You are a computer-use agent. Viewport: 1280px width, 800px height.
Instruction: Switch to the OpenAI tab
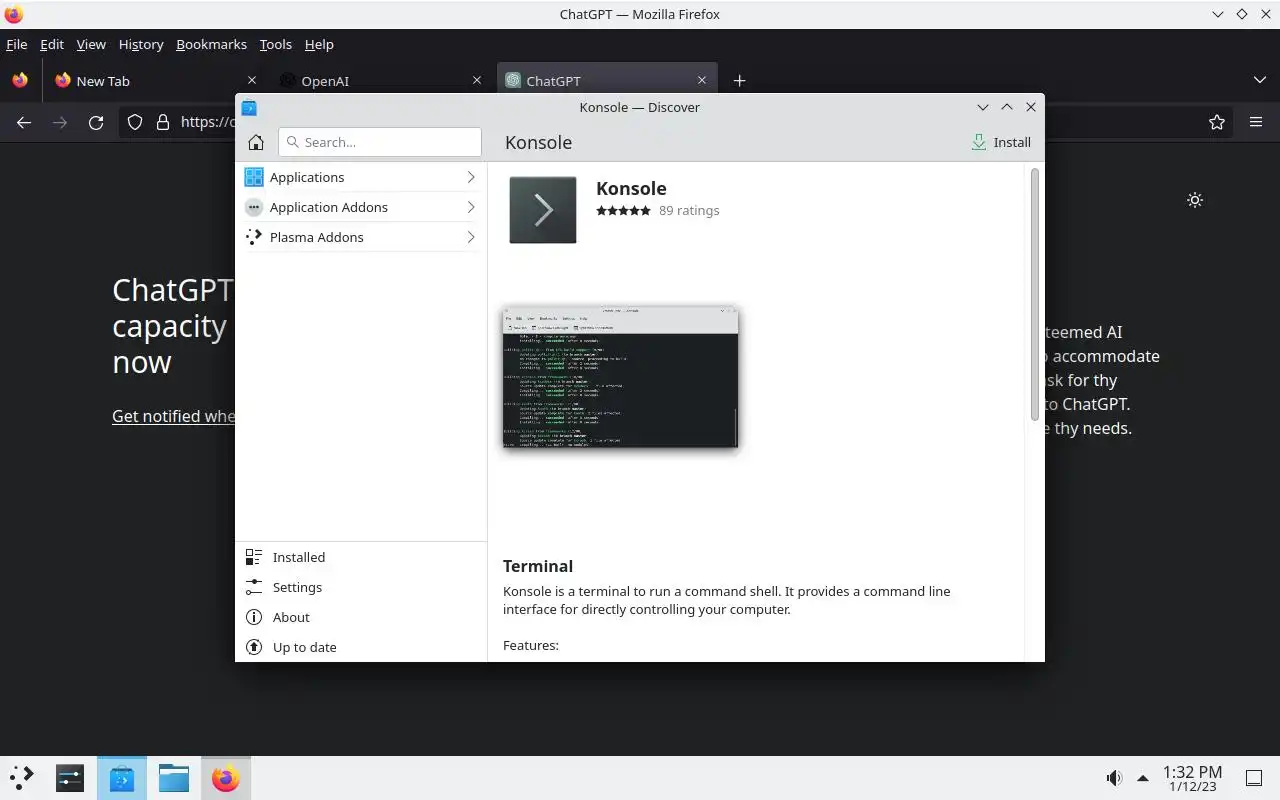(381, 81)
